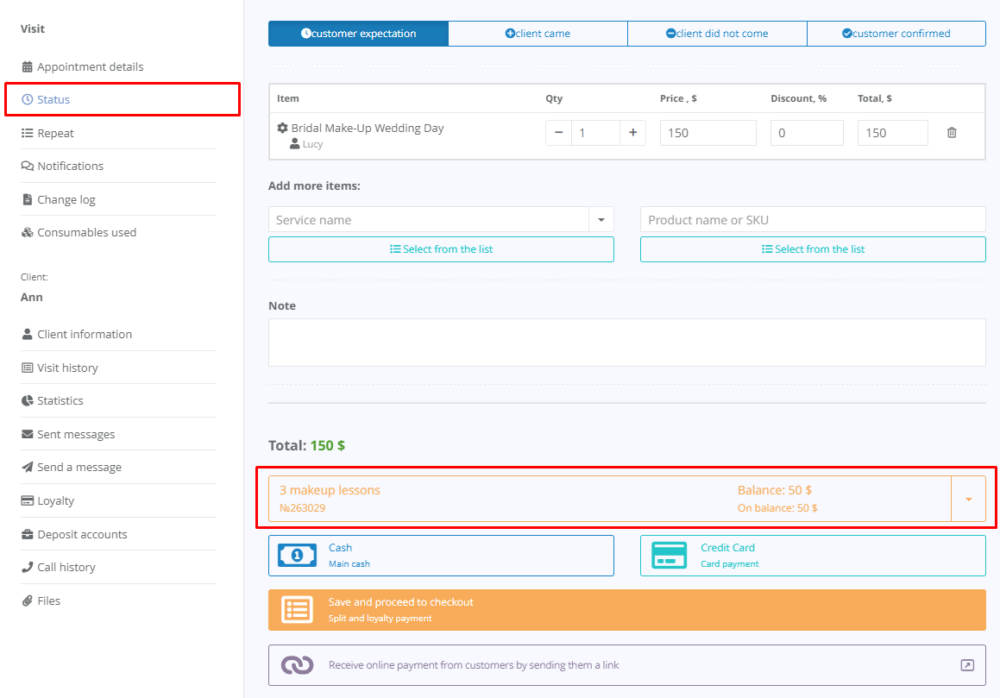
Task: Click the phone icon beside Call history
Action: pyautogui.click(x=27, y=567)
